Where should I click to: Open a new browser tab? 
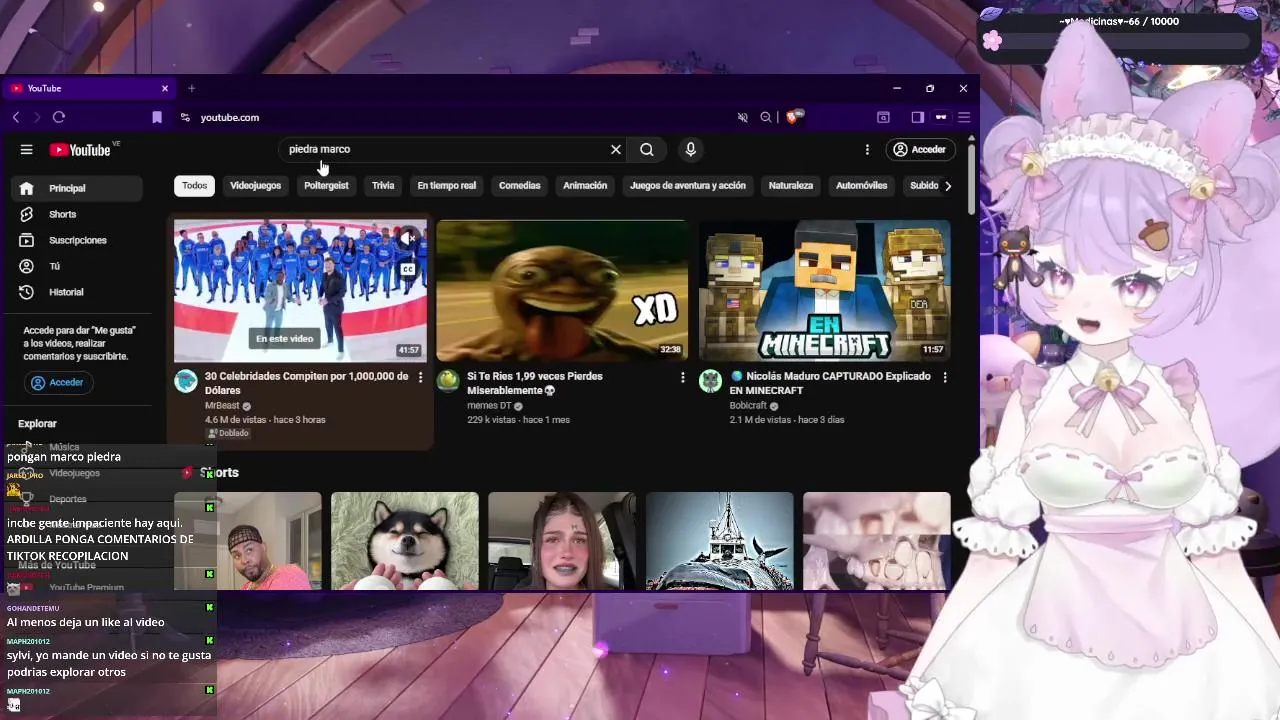191,88
